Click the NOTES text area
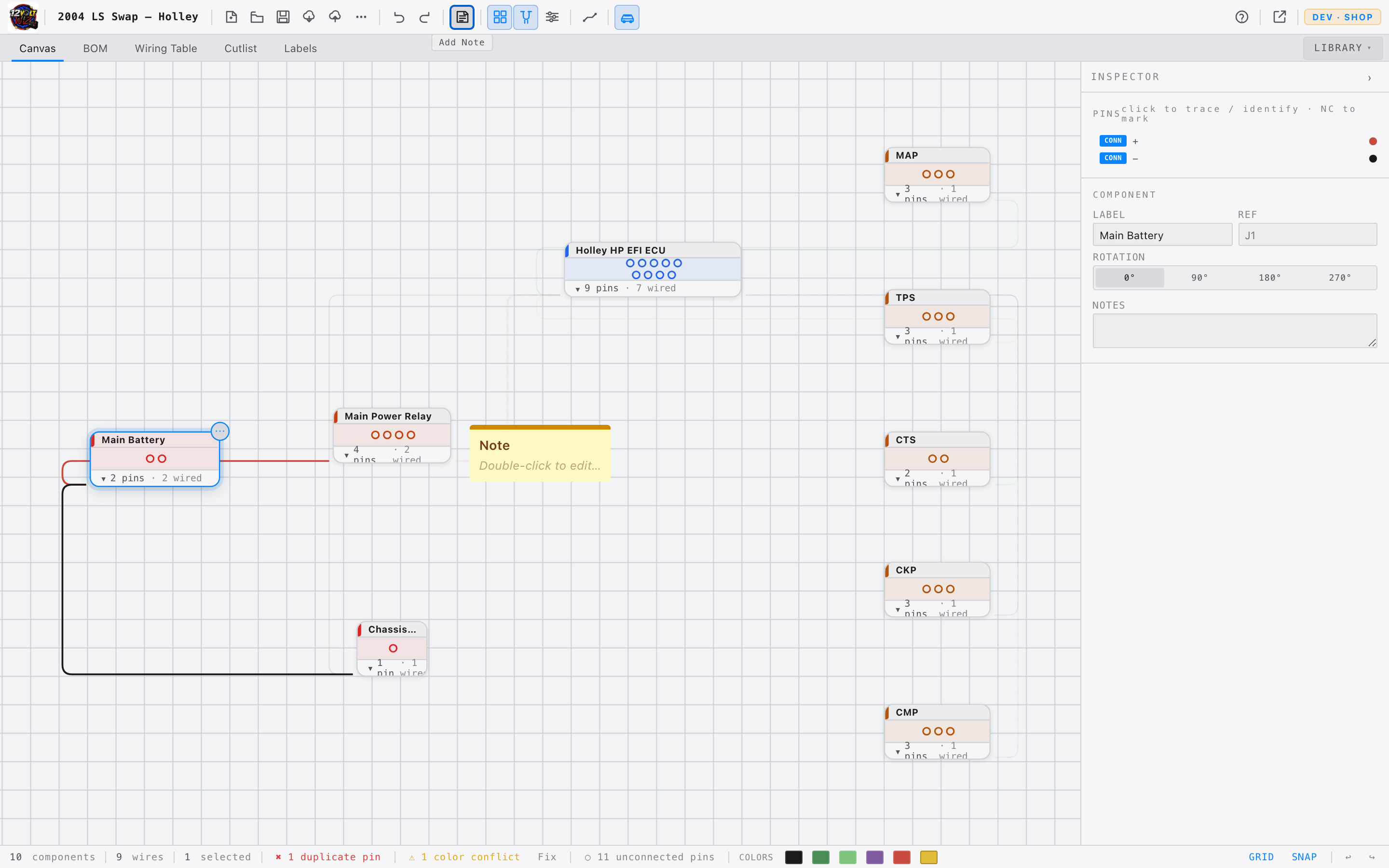This screenshot has height=868, width=1389. tap(1235, 331)
